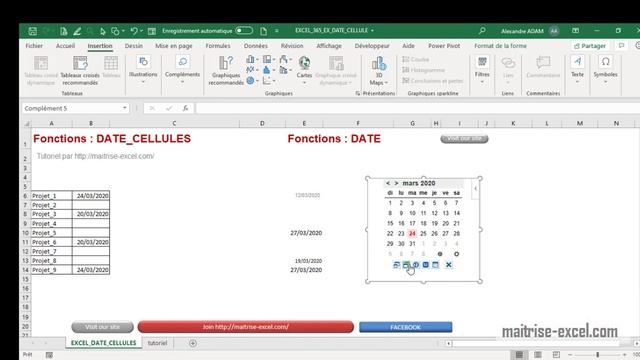Screen dimensions: 640x360
Task: Select the hollow circle option in calendar
Action: [456, 254]
